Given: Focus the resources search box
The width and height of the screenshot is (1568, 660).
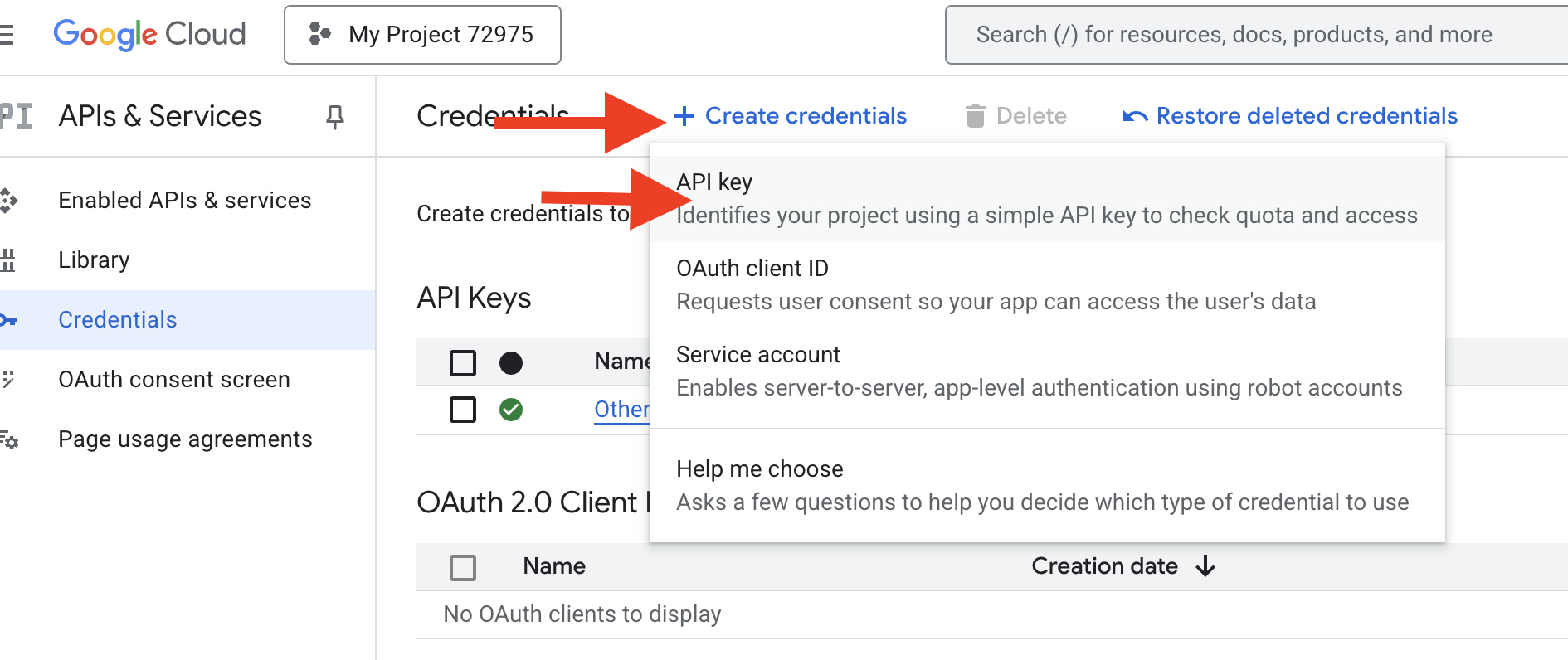Looking at the screenshot, I should (1244, 35).
